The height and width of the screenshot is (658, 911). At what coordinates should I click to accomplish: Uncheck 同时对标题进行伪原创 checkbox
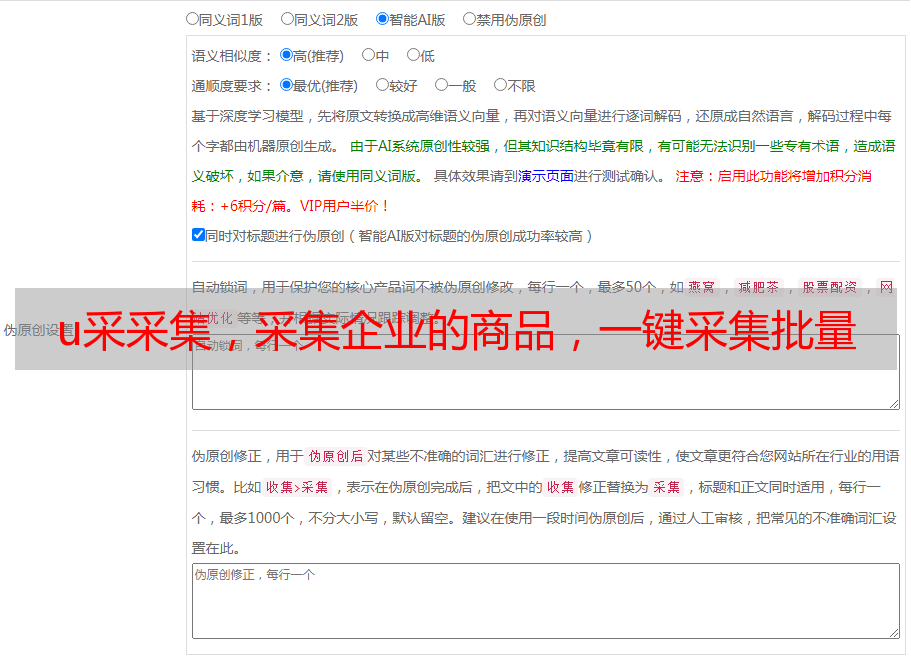pyautogui.click(x=198, y=235)
